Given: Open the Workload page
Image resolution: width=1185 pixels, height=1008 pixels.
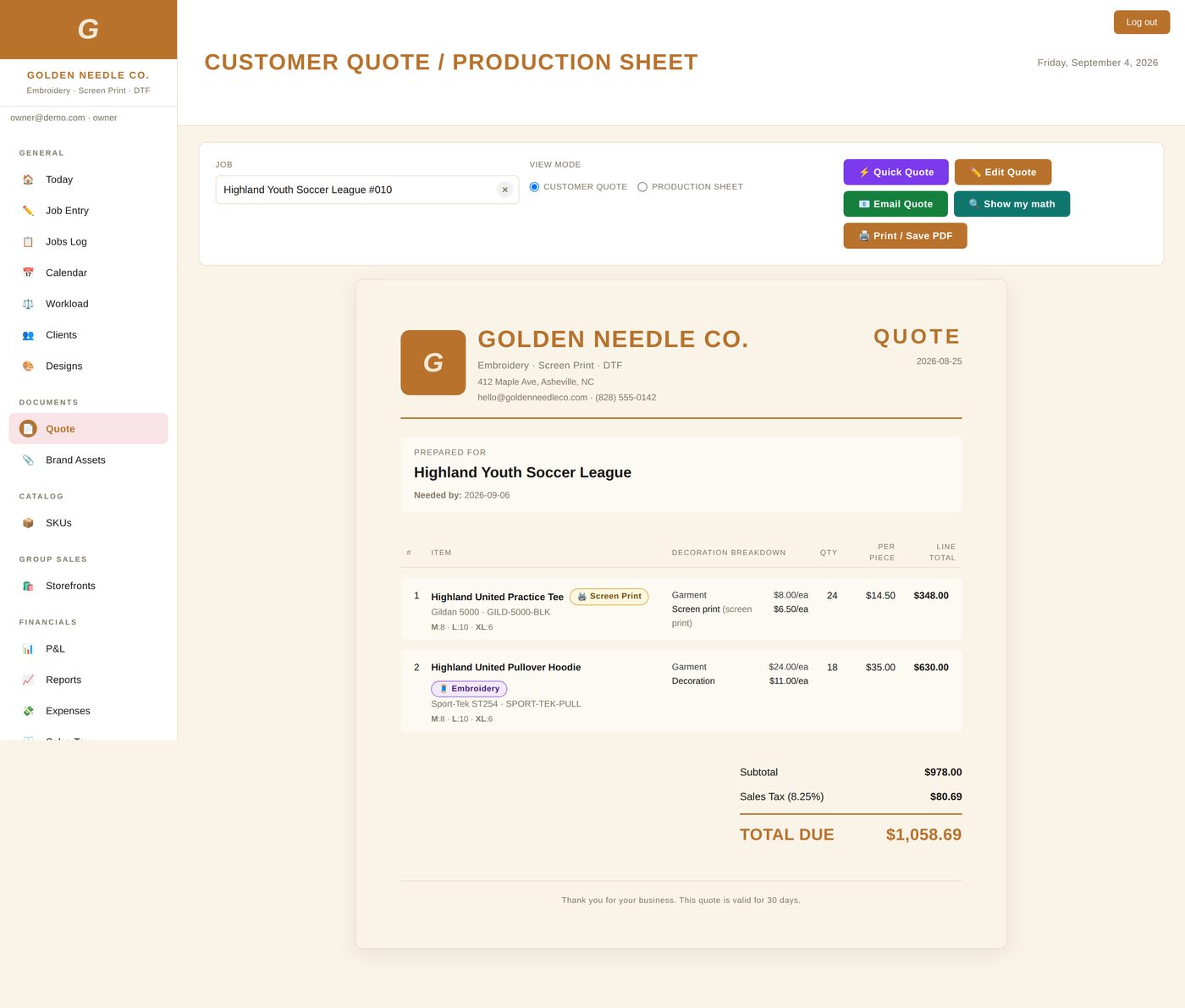Looking at the screenshot, I should [x=88, y=304].
